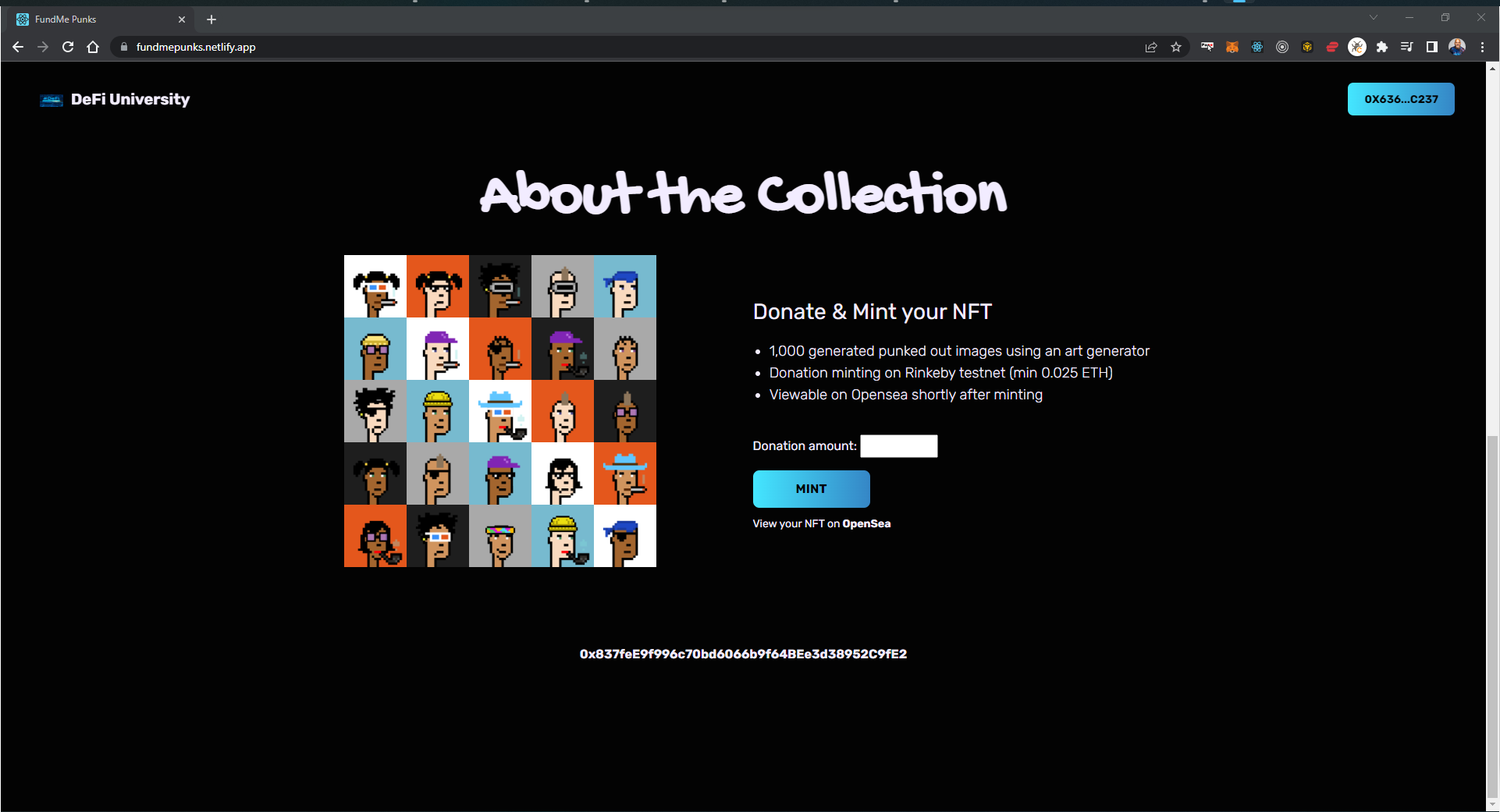The image size is (1500, 812).
Task: Click the 'About the Collection' heading
Action: [743, 193]
